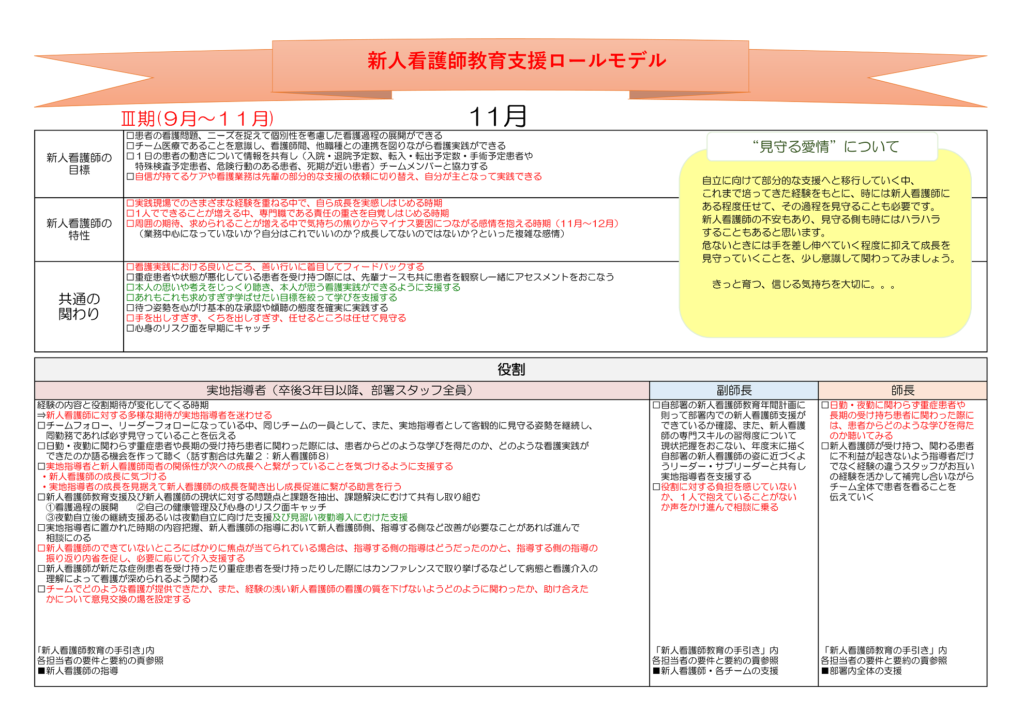Tick the red 日勤・夜勤に関わらず checkbox under 師長
This screenshot has height=724, width=1024.
825,405
